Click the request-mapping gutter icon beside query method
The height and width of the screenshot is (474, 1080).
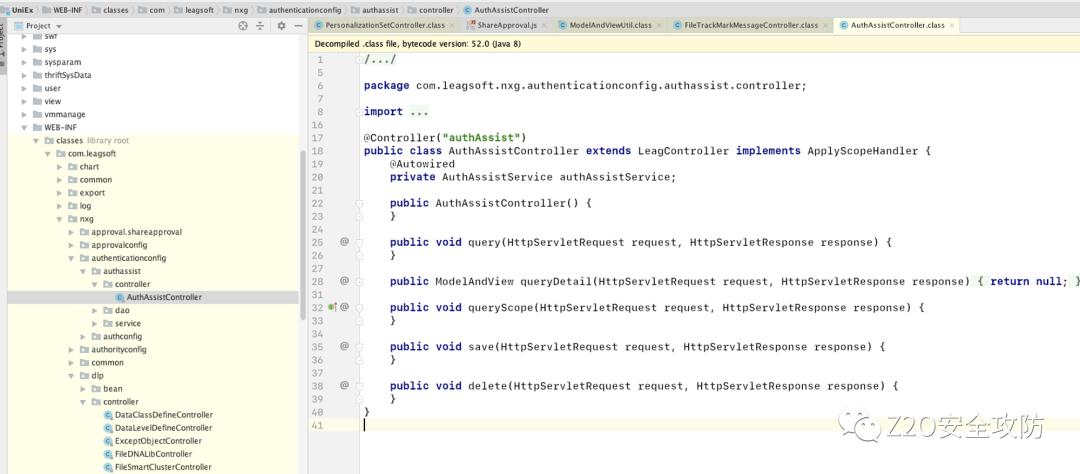coord(344,242)
